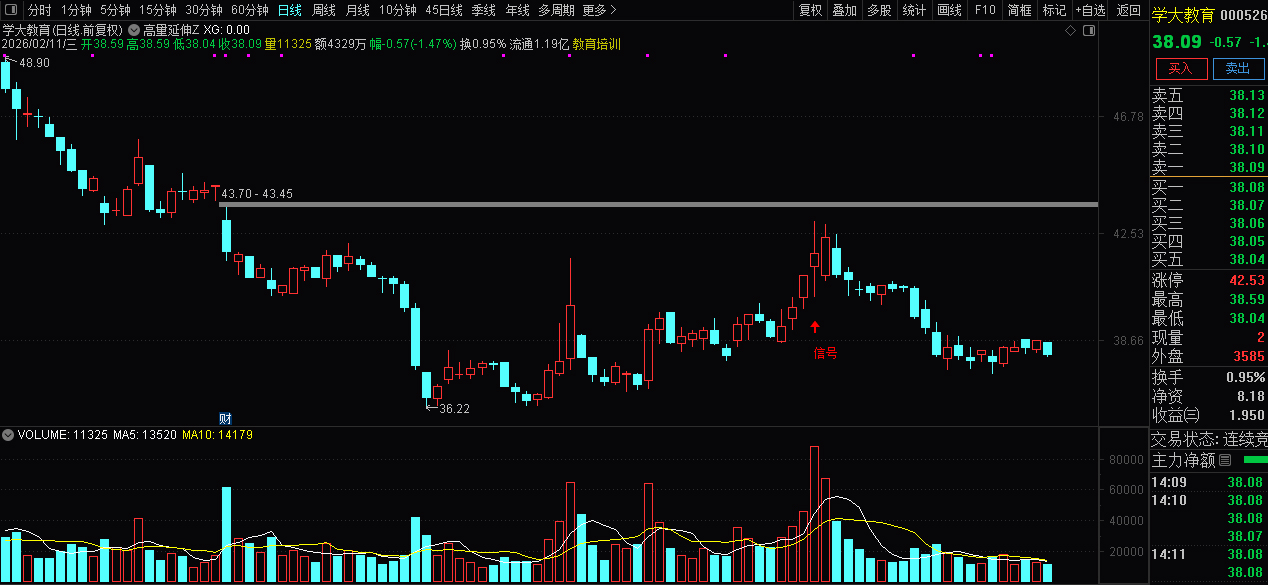Viewport: 1268px width, 585px height.
Task: Click the 卖二 price 38.10 row
Action: pyautogui.click(x=1209, y=149)
